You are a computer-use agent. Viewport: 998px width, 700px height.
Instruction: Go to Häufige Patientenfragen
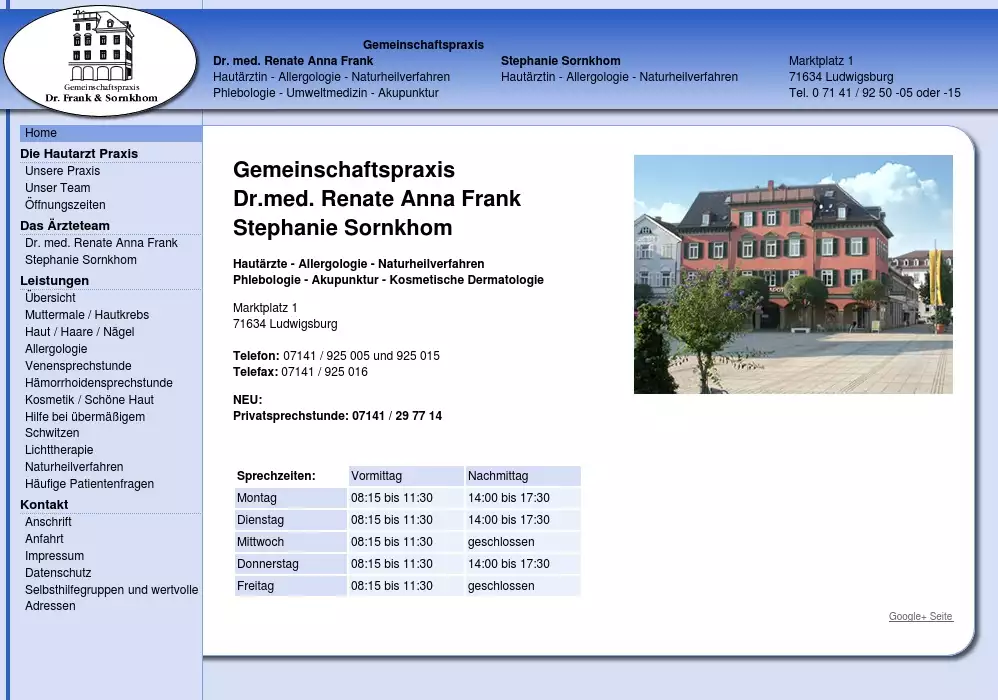[x=89, y=484]
